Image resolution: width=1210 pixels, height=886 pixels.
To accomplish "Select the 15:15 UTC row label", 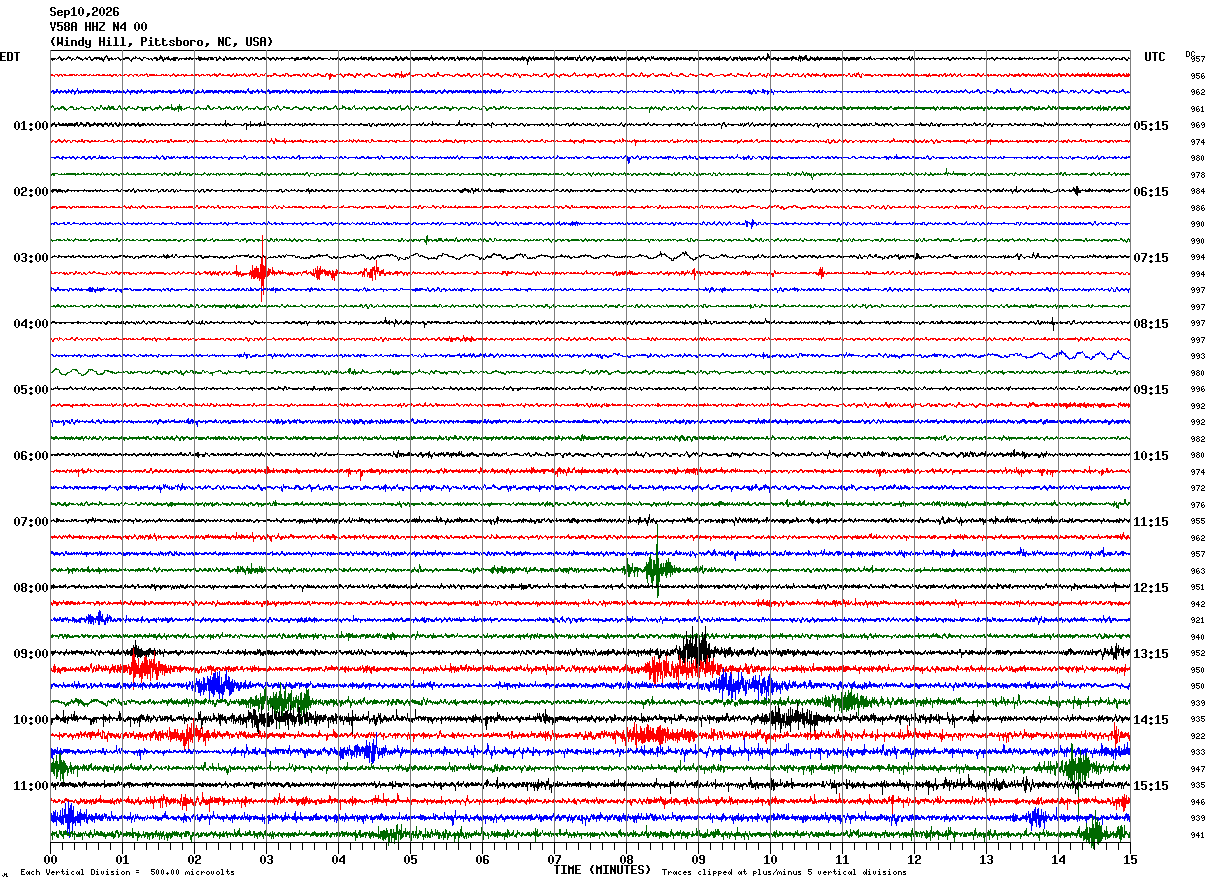I will (x=1151, y=786).
